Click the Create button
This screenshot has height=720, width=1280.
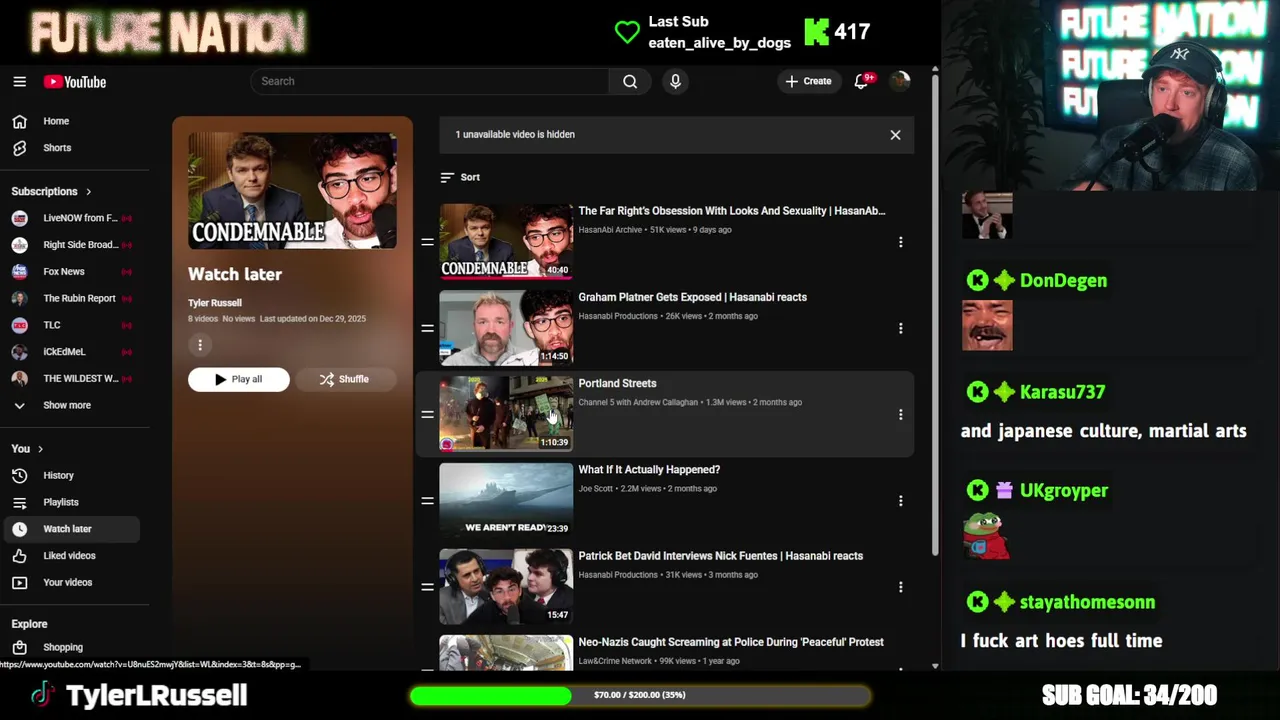(x=808, y=81)
